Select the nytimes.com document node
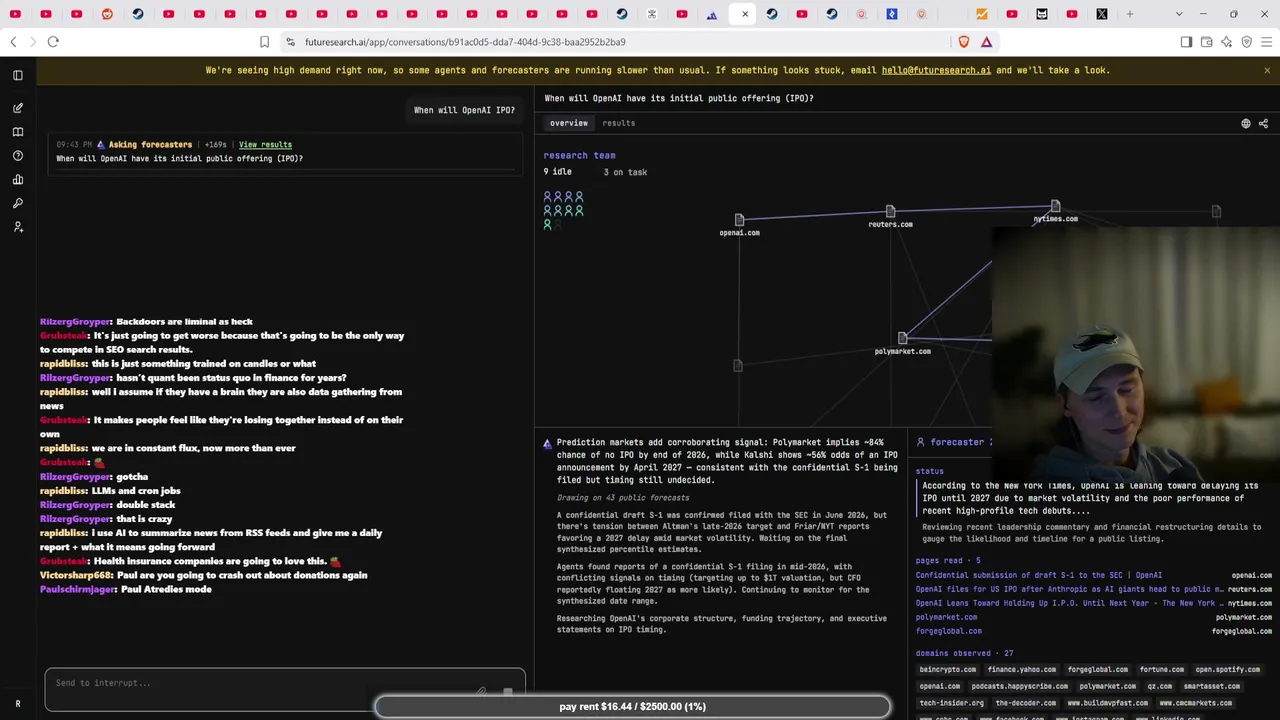The width and height of the screenshot is (1280, 720). click(1055, 206)
